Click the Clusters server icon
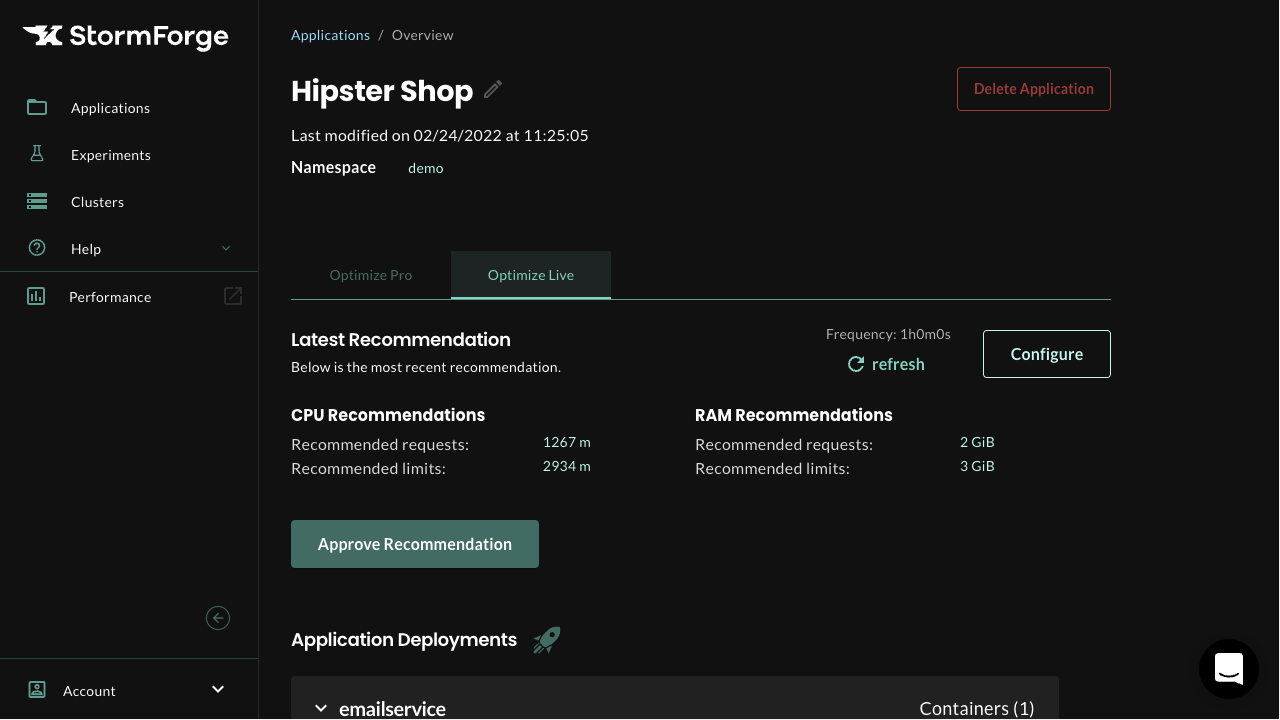This screenshot has height=720, width=1280. pyautogui.click(x=37, y=201)
